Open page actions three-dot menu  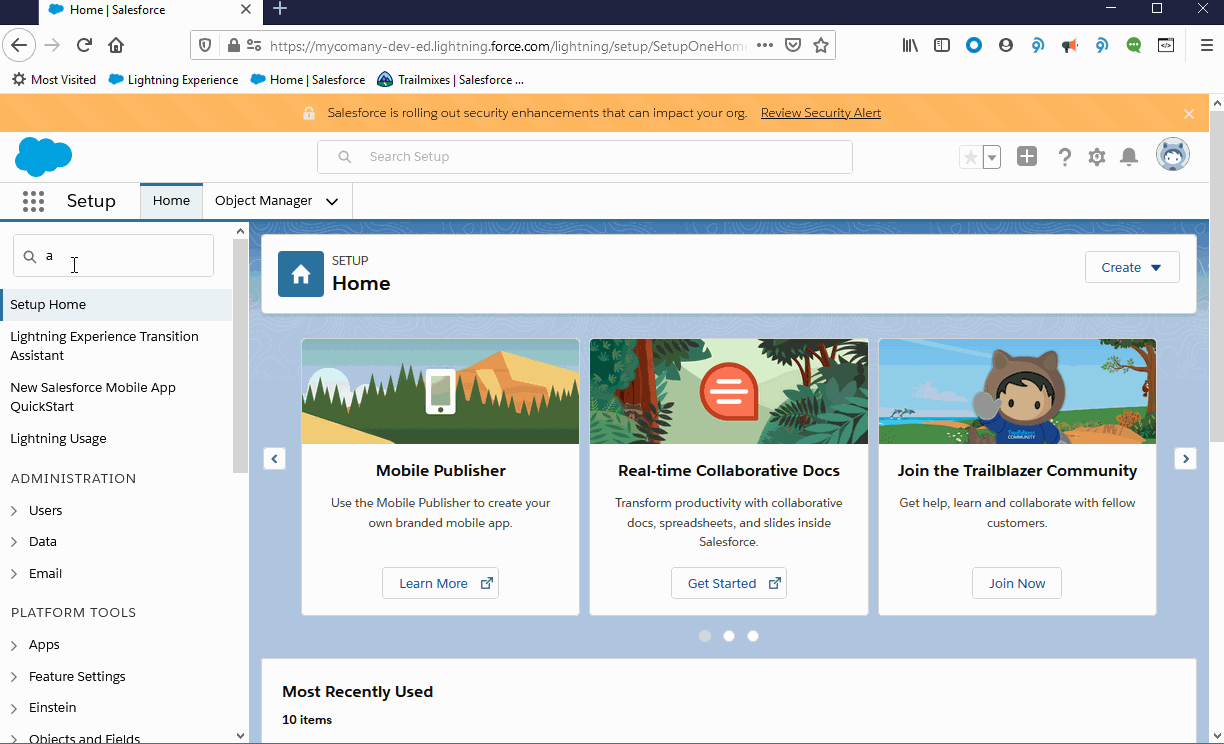pyautogui.click(x=765, y=45)
